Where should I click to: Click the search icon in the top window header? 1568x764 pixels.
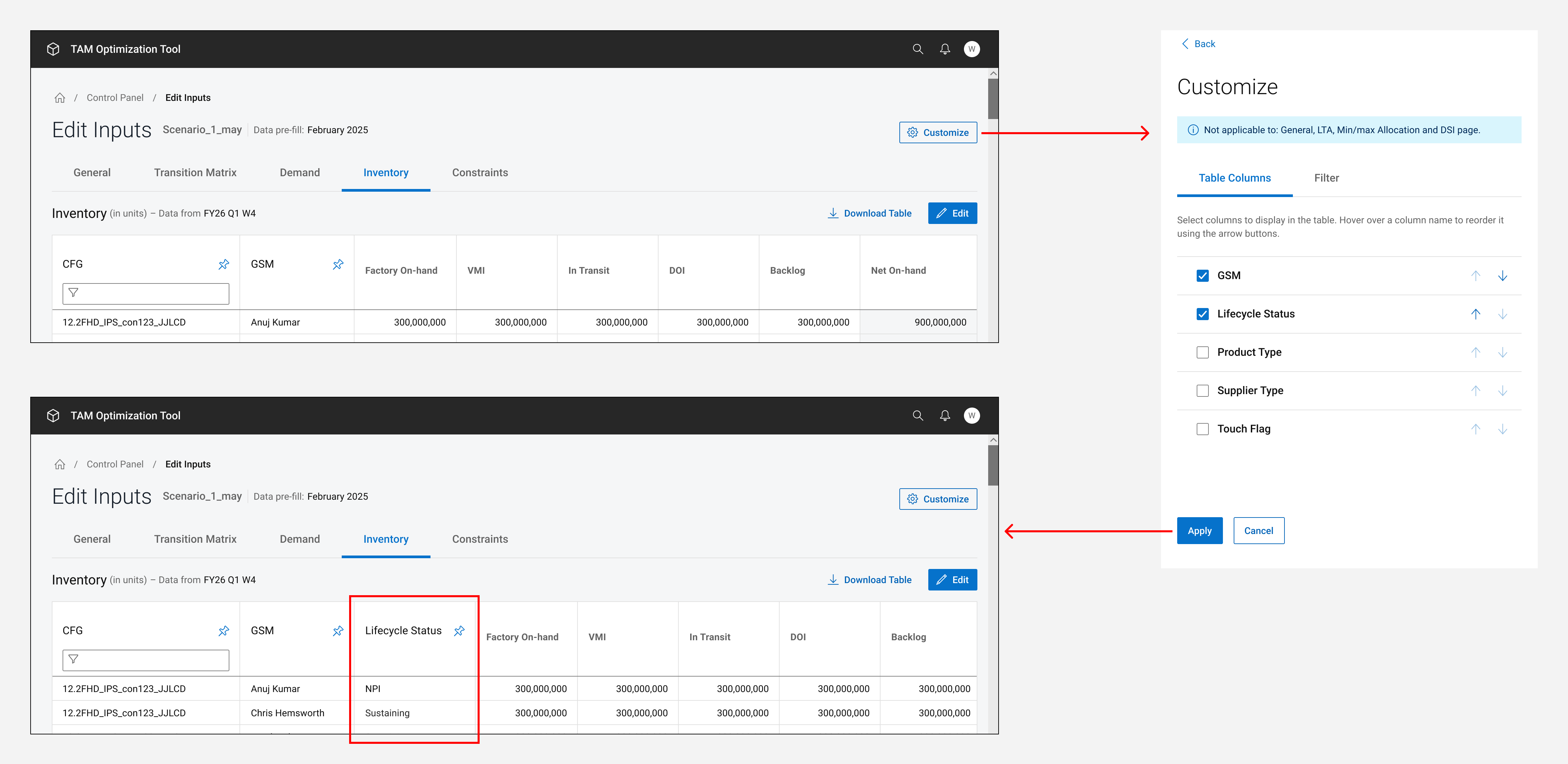point(918,49)
